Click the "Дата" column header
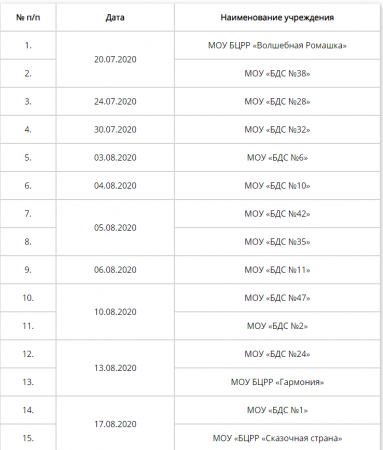 pos(115,17)
